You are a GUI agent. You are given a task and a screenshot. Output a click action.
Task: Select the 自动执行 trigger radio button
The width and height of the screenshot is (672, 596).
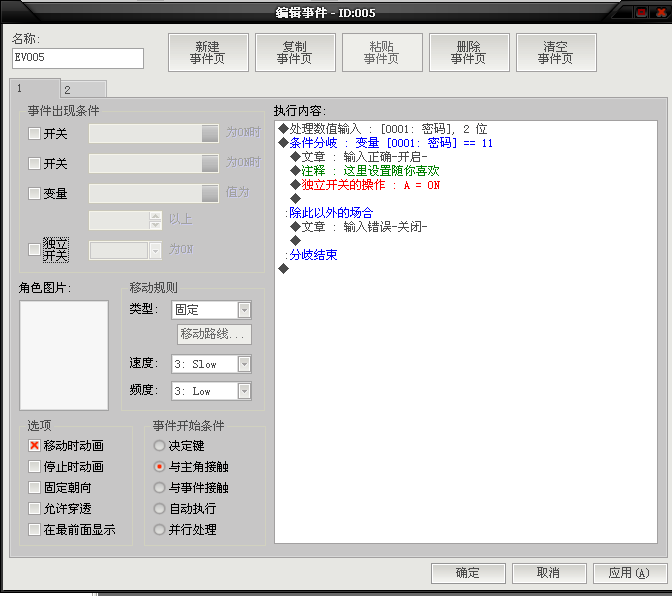click(x=159, y=509)
